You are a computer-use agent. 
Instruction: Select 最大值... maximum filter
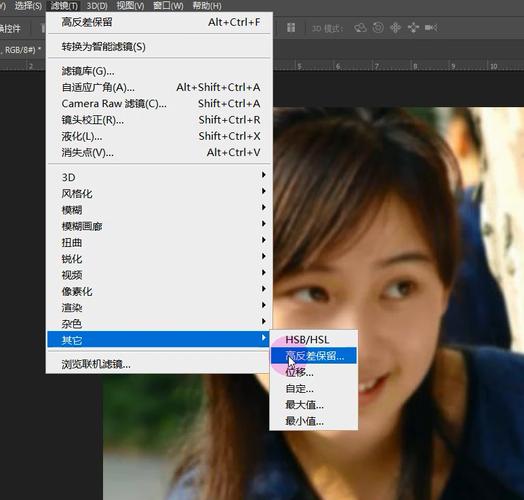[314, 405]
